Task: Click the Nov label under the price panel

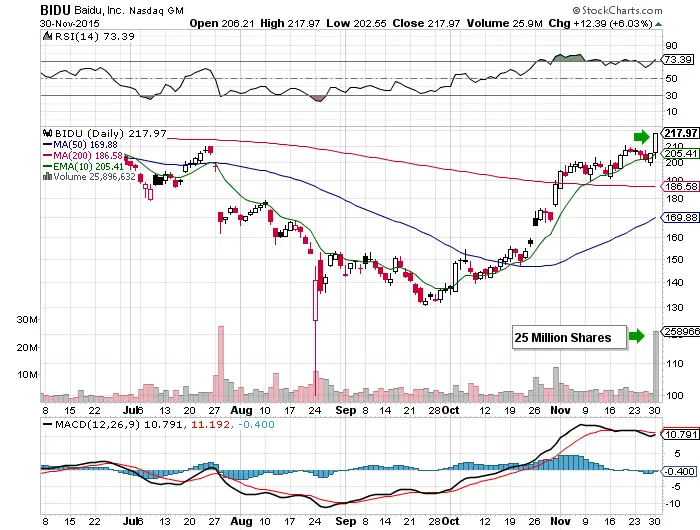Action: pos(560,410)
